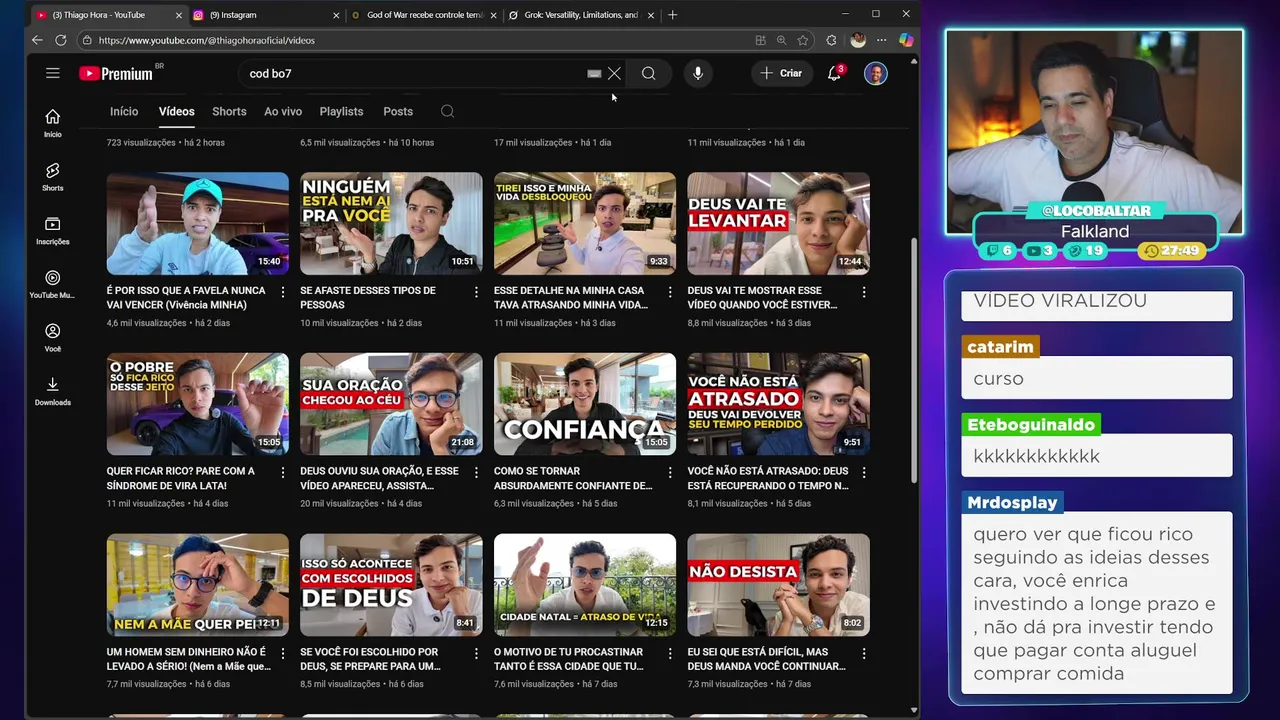The image size is (1280, 720).
Task: Open options for 'QUER FICAR RICO?' video
Action: 283,472
